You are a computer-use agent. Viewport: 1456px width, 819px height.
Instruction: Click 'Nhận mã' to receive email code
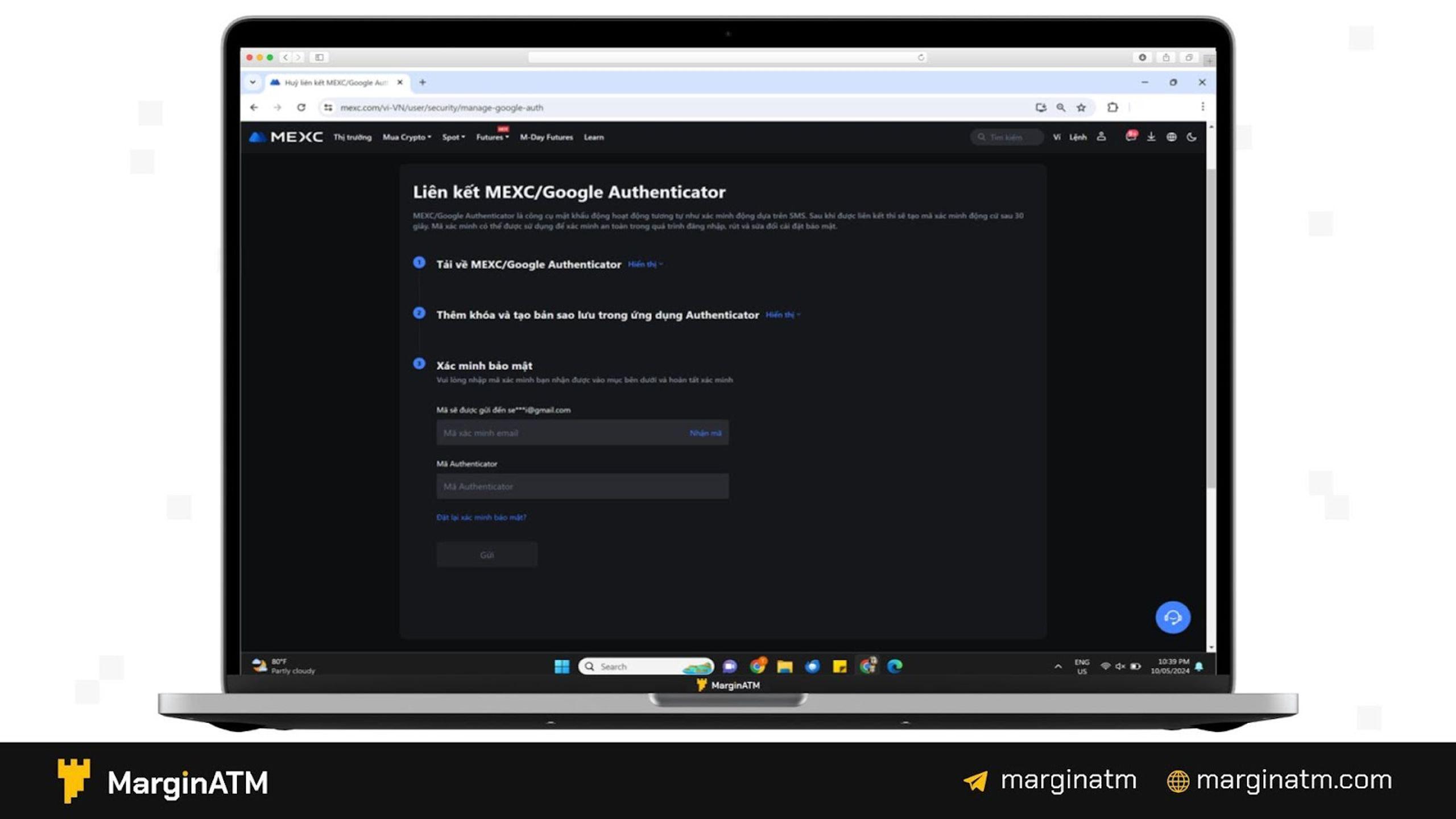click(x=705, y=433)
